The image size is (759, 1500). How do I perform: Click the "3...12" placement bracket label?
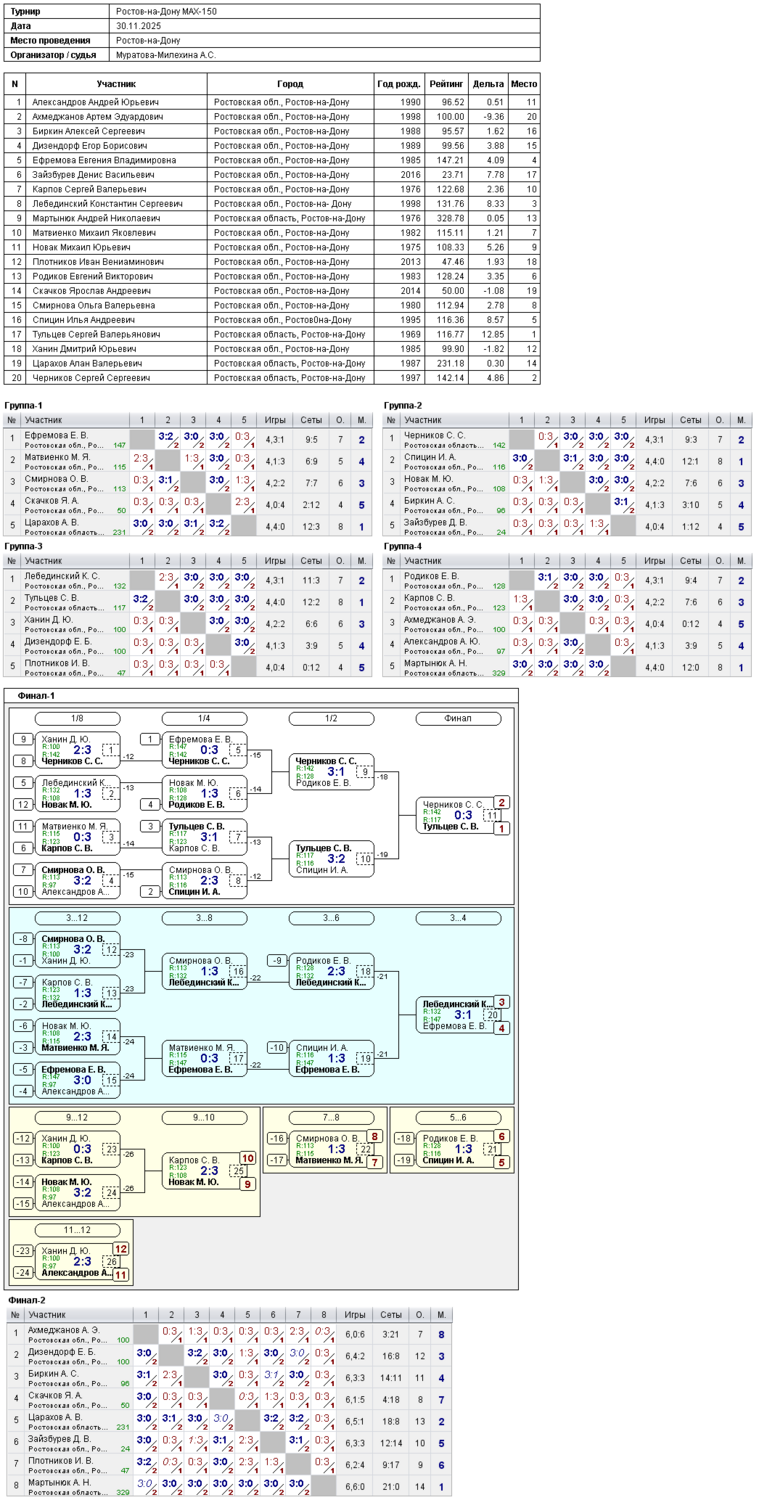pos(77,918)
